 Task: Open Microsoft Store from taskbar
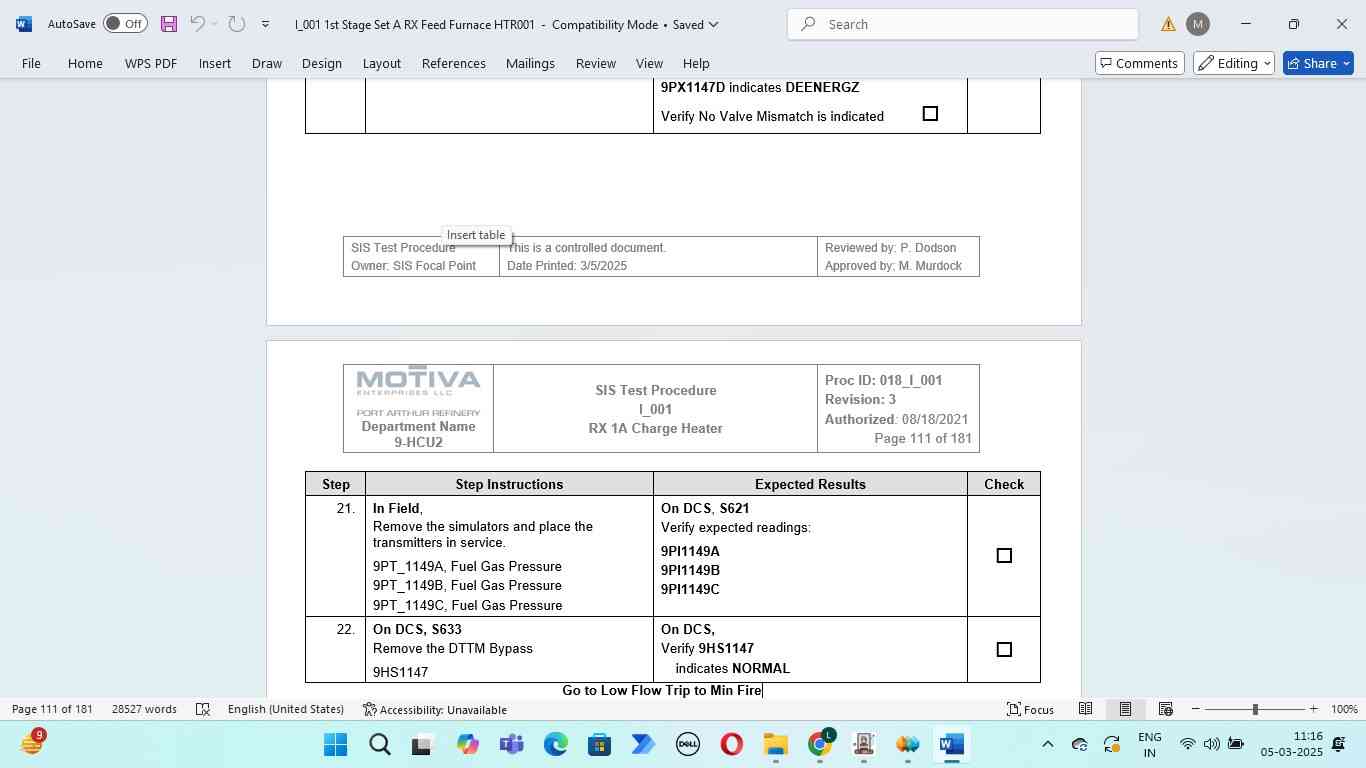coord(600,744)
